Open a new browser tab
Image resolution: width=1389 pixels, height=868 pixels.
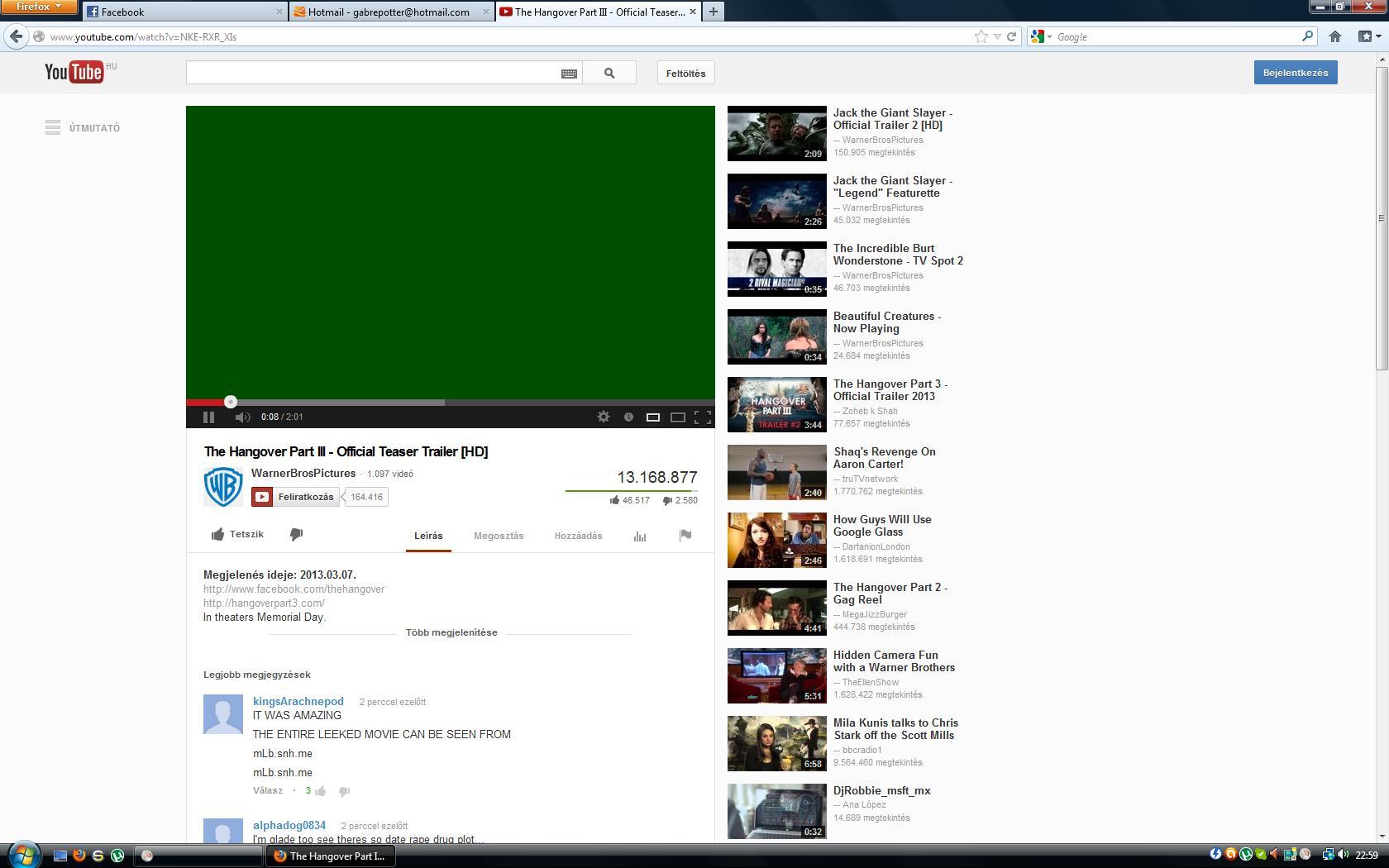pyautogui.click(x=713, y=12)
